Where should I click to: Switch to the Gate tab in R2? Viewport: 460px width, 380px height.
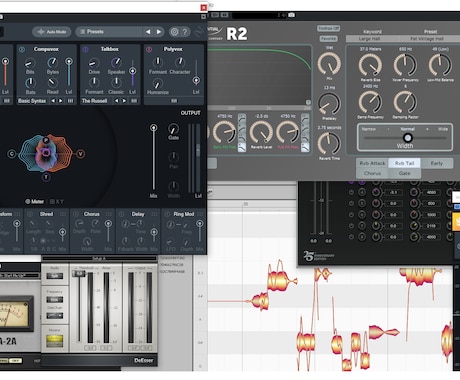pos(404,173)
